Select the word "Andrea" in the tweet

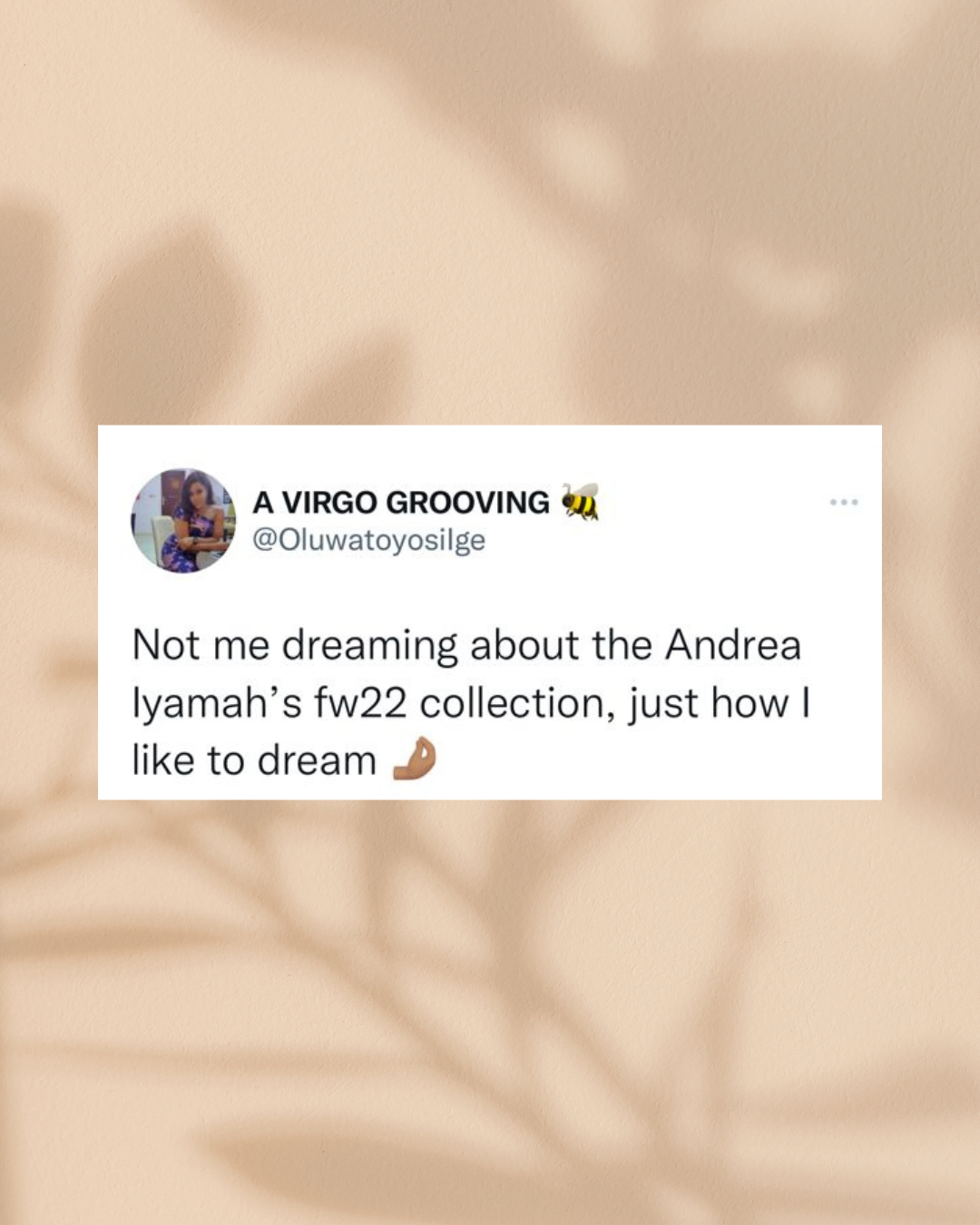pyautogui.click(x=733, y=645)
